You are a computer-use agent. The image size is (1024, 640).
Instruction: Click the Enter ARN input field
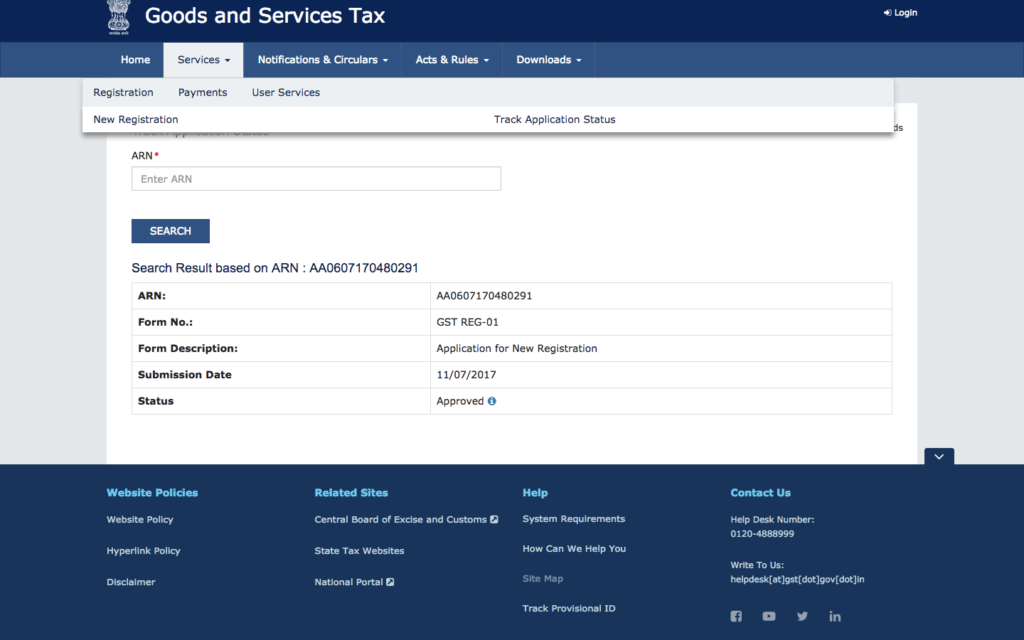(x=316, y=179)
